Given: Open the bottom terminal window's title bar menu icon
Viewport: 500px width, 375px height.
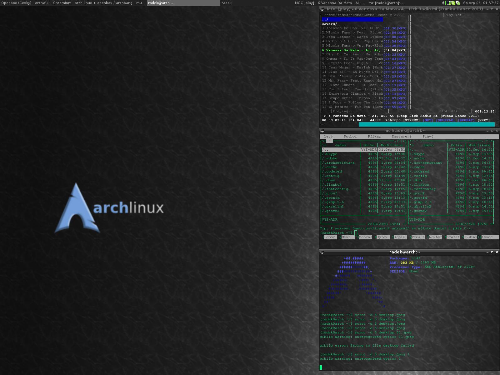Looking at the screenshot, I should [322, 252].
